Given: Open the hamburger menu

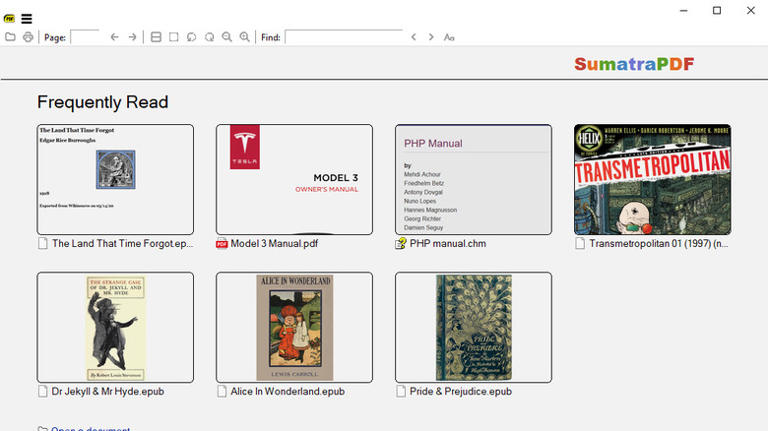Looking at the screenshot, I should pos(27,18).
